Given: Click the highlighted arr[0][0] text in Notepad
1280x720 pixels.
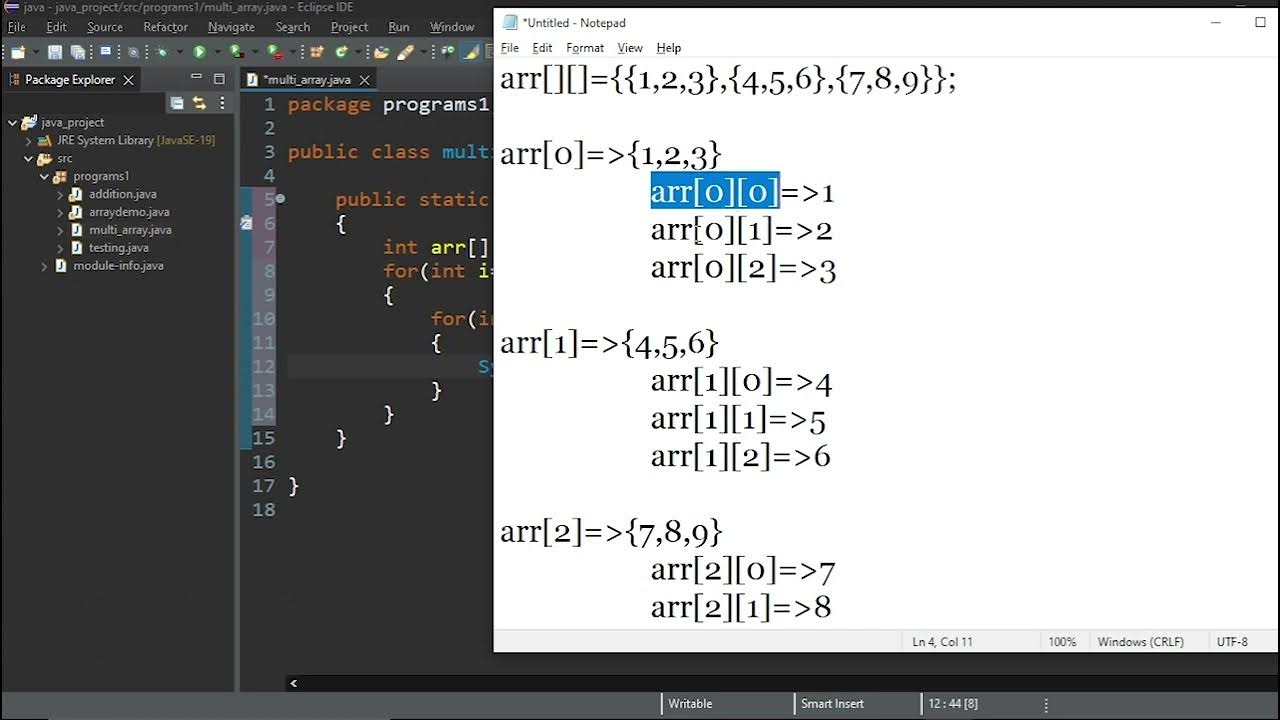Looking at the screenshot, I should pos(714,192).
